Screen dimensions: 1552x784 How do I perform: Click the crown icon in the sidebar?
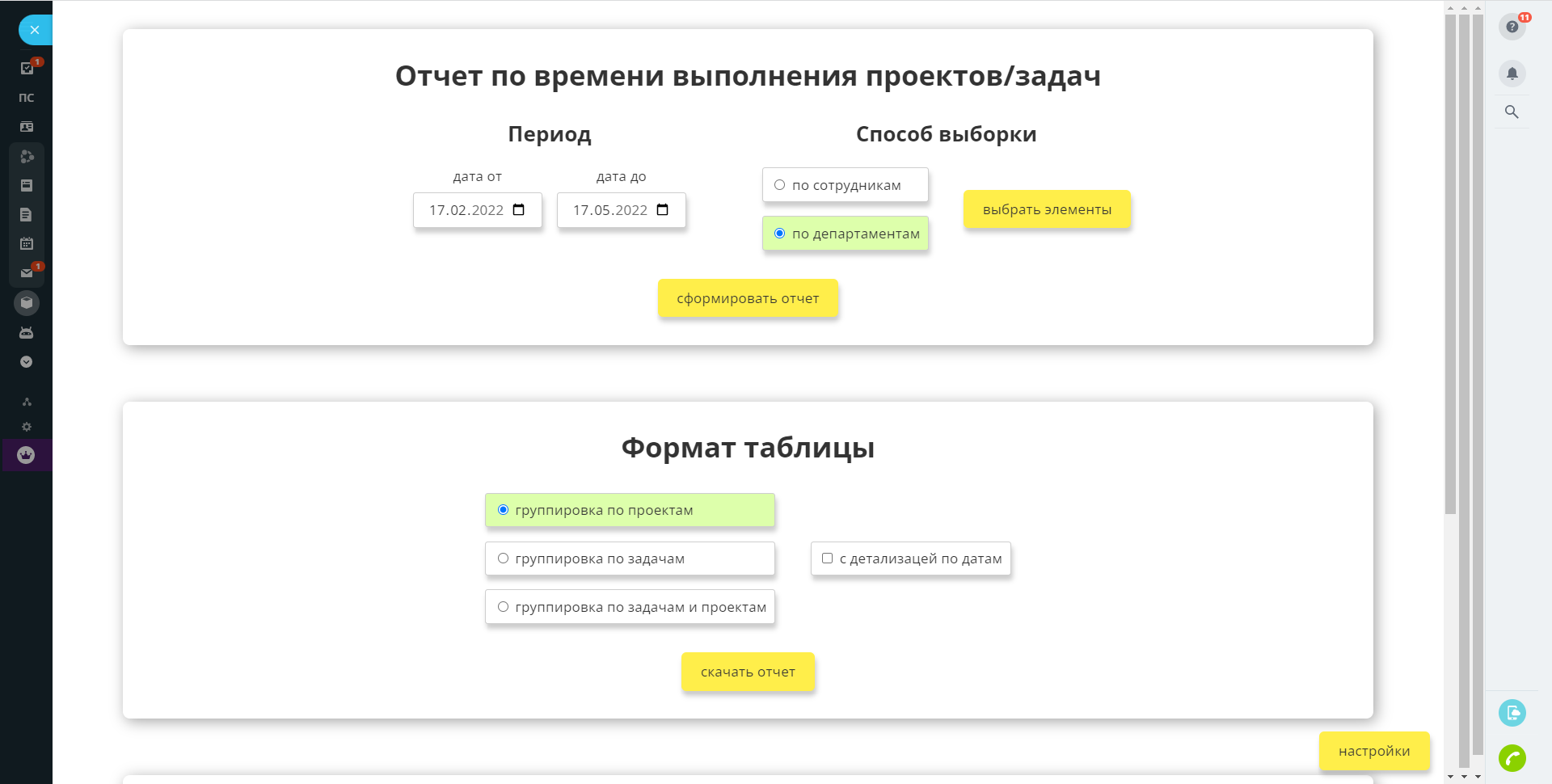tap(27, 455)
